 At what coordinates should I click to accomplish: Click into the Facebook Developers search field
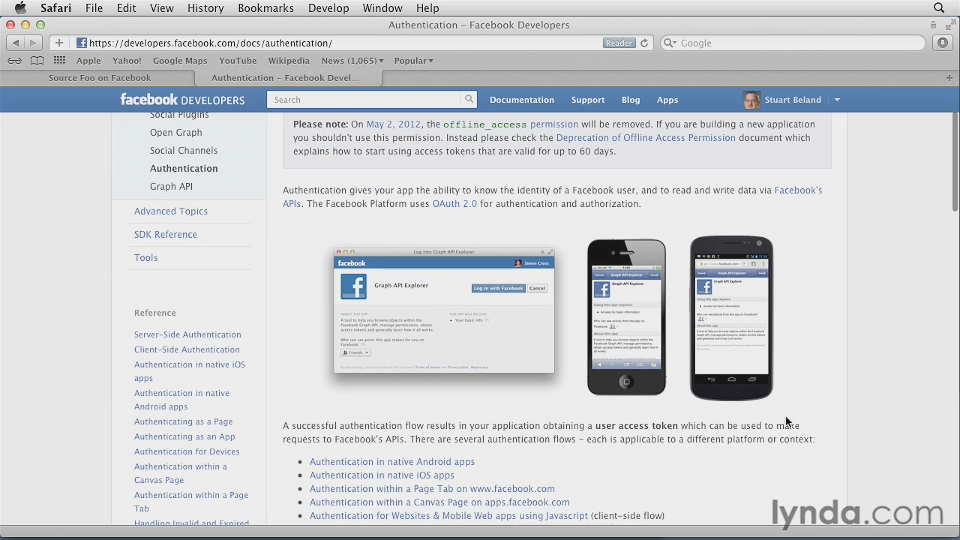pyautogui.click(x=365, y=100)
